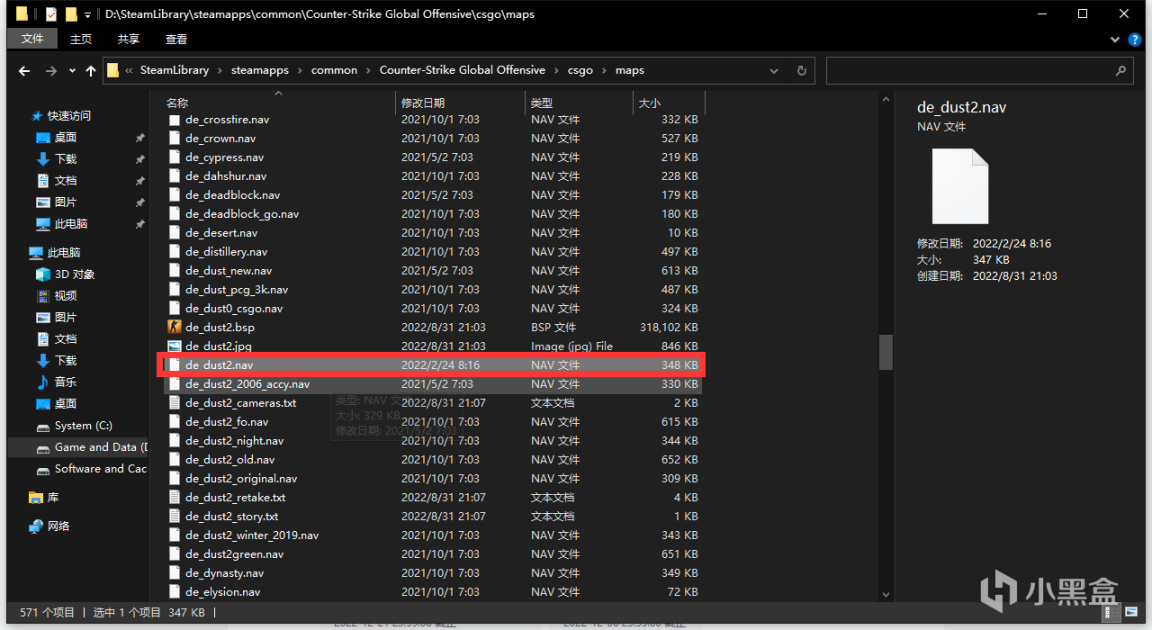This screenshot has height=630, width=1152.
Task: Switch to the 共享 ribbon tab
Action: (x=129, y=39)
